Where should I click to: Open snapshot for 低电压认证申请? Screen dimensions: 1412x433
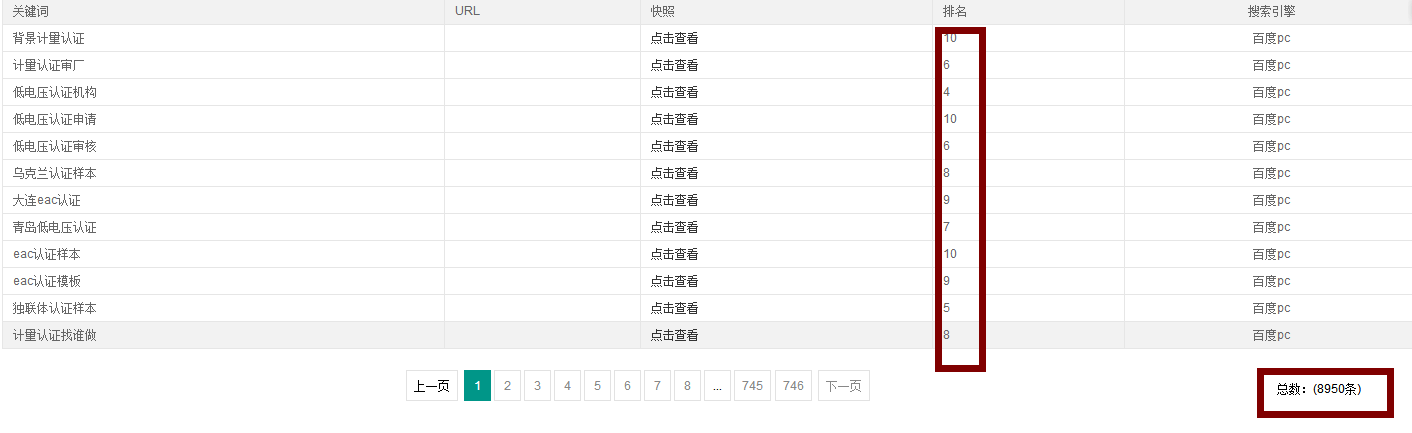(674, 119)
